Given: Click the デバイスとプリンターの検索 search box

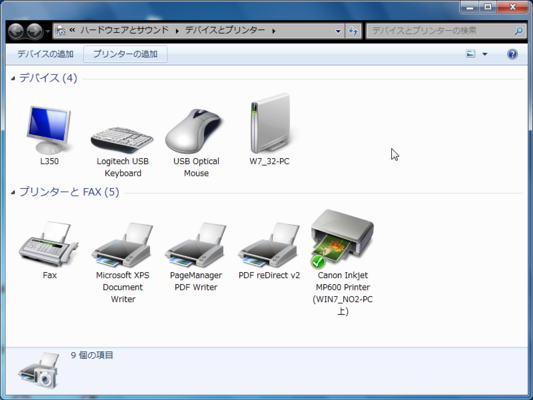Looking at the screenshot, I should point(446,31).
